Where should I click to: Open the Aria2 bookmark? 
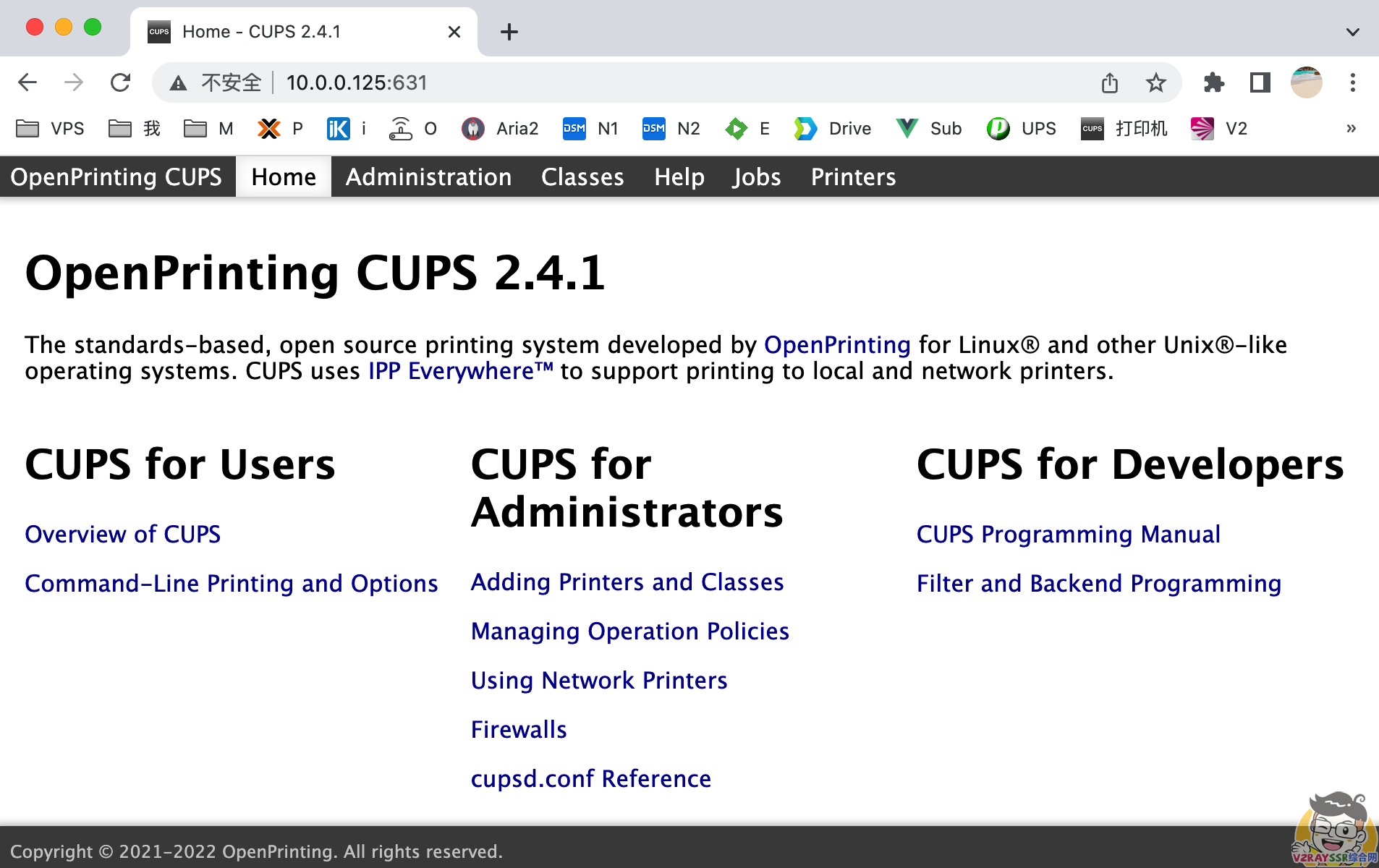[x=501, y=129]
